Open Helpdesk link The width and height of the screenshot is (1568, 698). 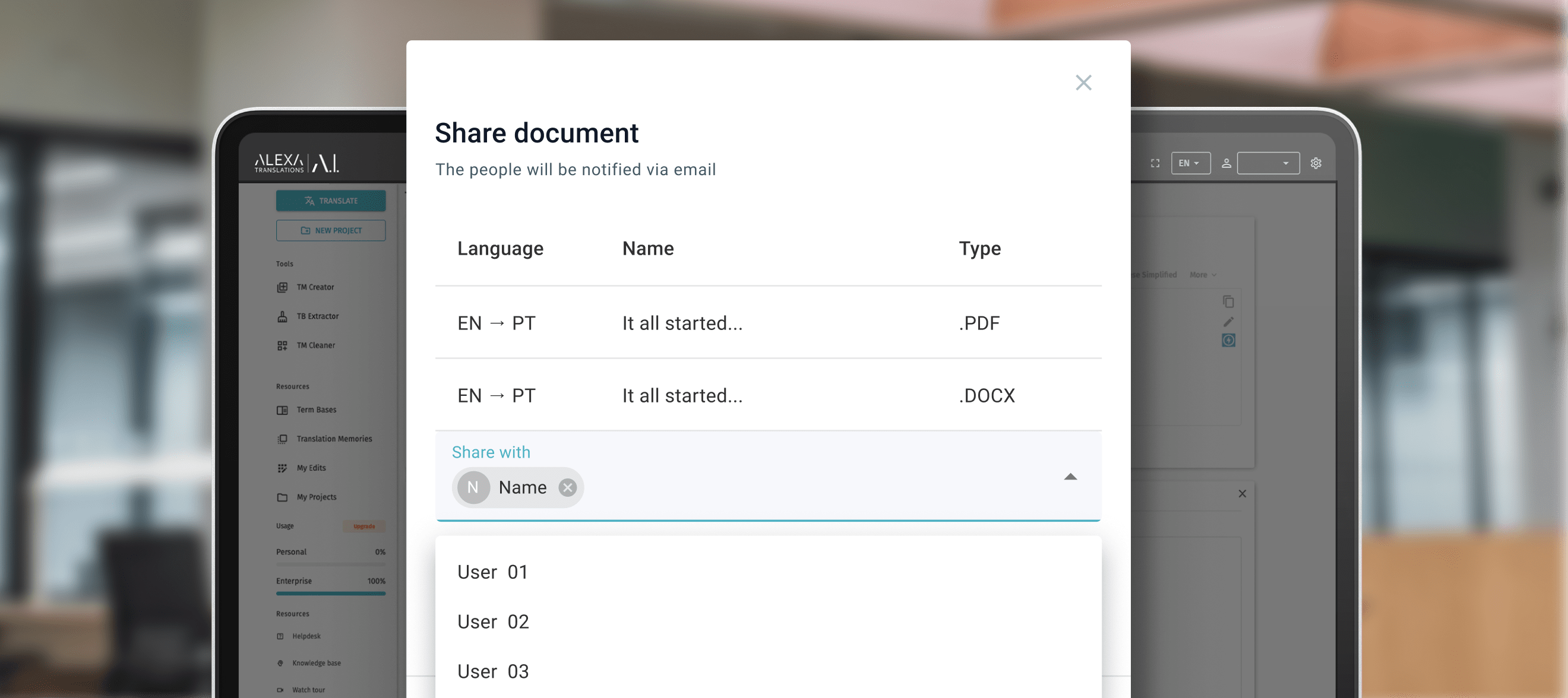(299, 636)
